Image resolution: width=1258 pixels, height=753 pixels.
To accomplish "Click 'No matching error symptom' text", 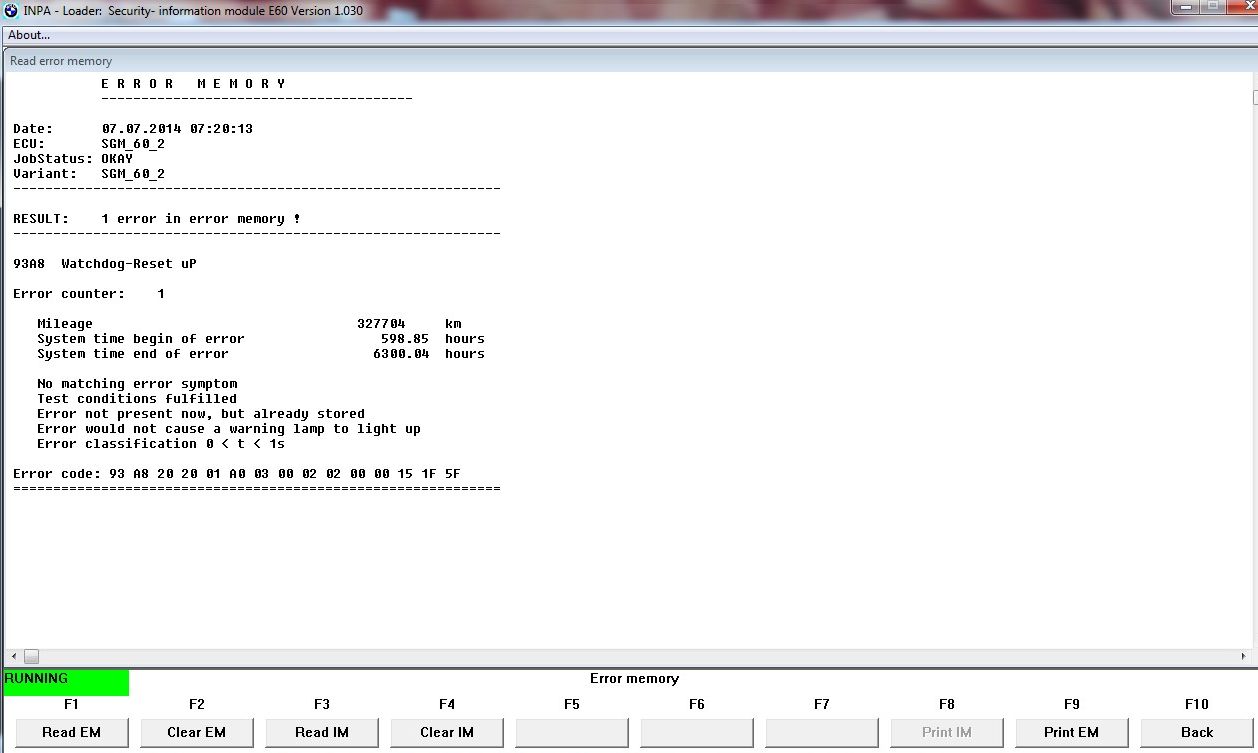I will tap(137, 384).
